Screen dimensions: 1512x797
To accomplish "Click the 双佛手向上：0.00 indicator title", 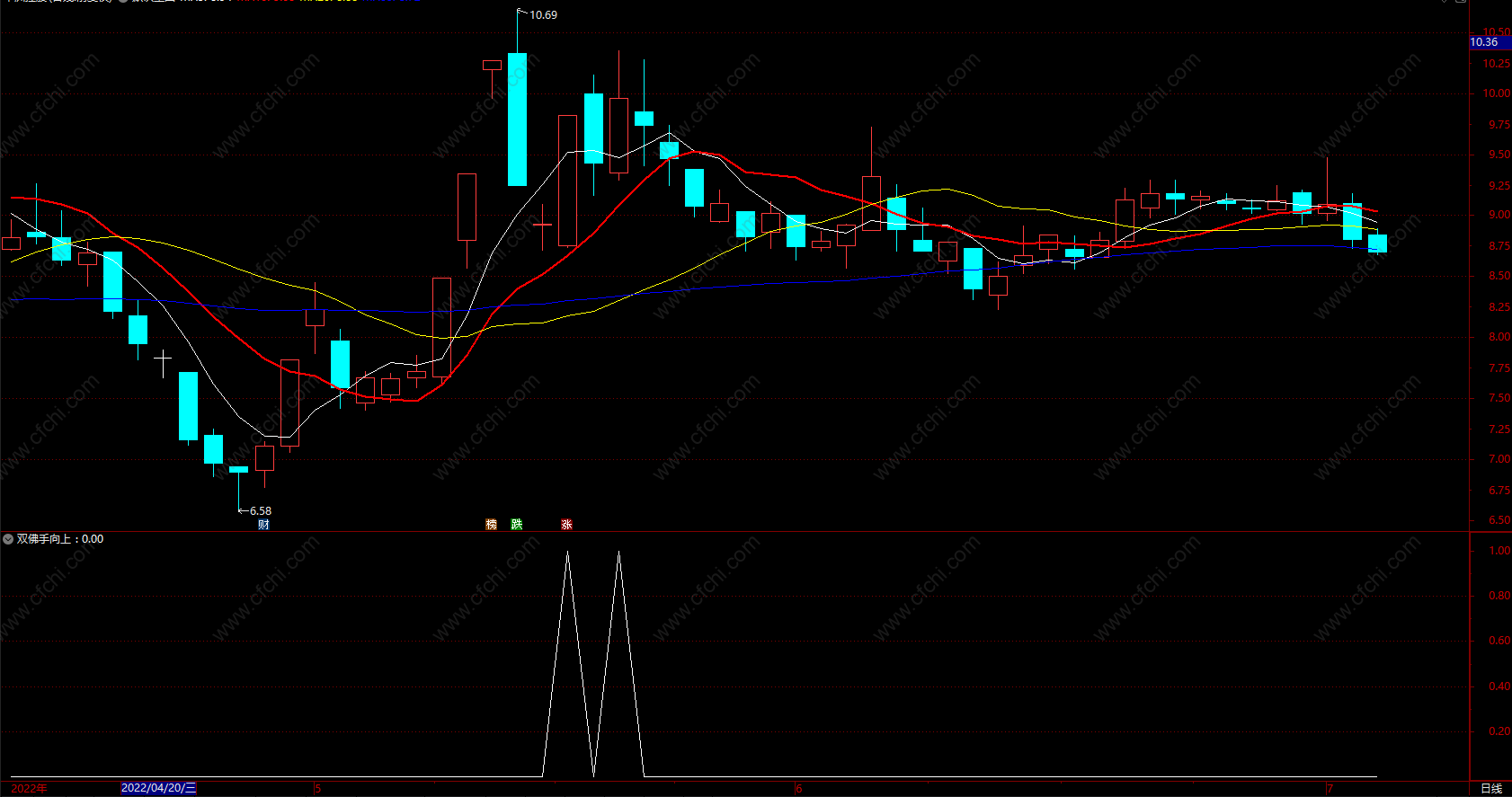I will 60,539.
